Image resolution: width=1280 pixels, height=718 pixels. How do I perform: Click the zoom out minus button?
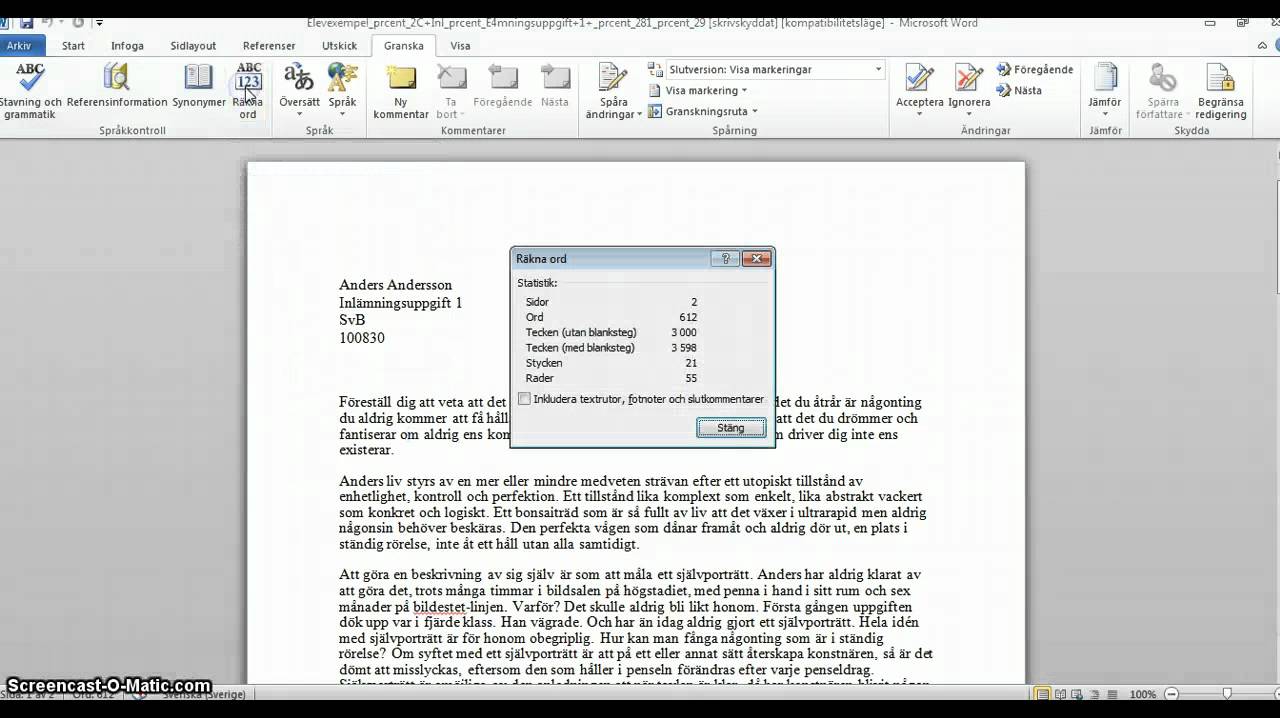coord(1170,694)
